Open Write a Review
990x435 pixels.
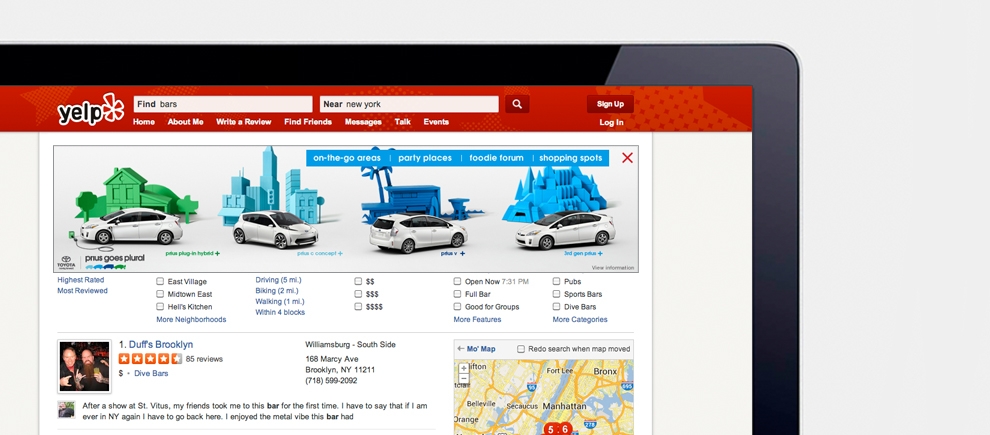(x=244, y=122)
